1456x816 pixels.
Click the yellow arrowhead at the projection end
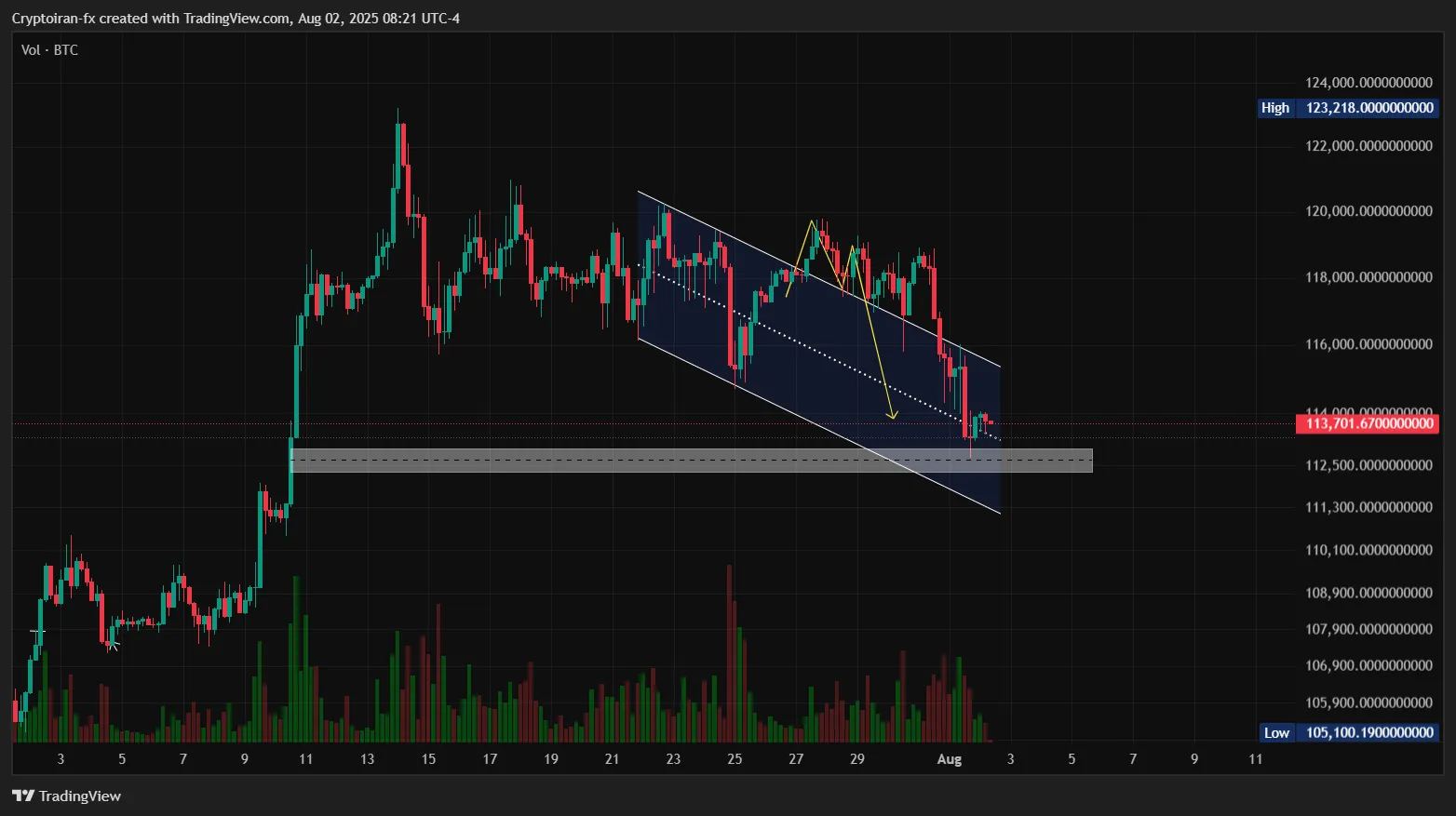(892, 414)
